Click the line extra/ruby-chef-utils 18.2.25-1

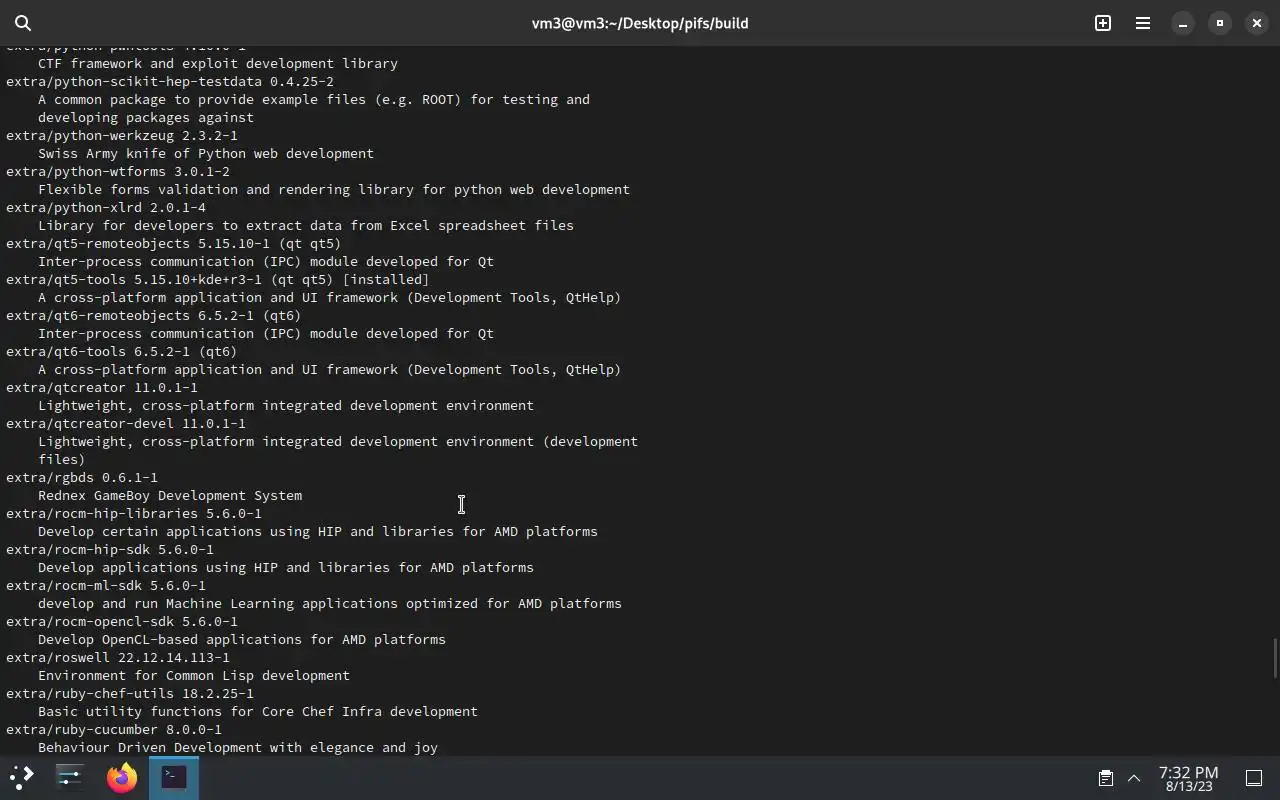pos(130,693)
